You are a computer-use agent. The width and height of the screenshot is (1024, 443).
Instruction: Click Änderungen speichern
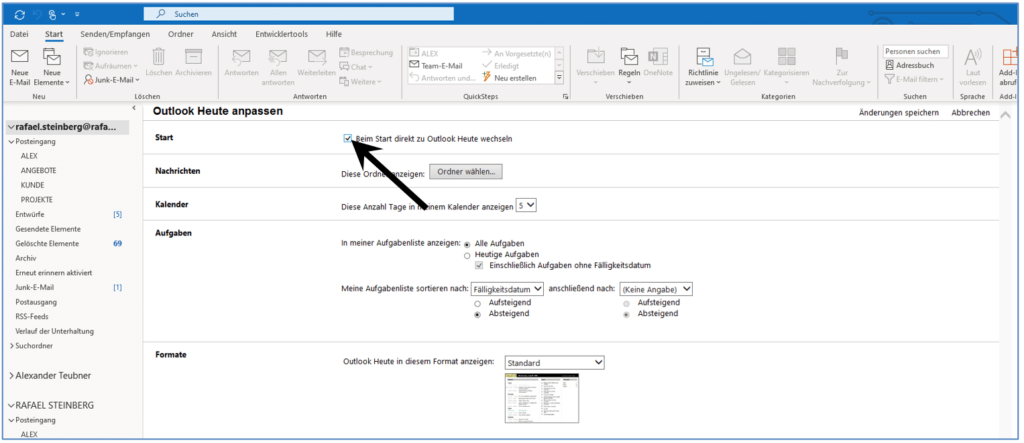point(899,112)
